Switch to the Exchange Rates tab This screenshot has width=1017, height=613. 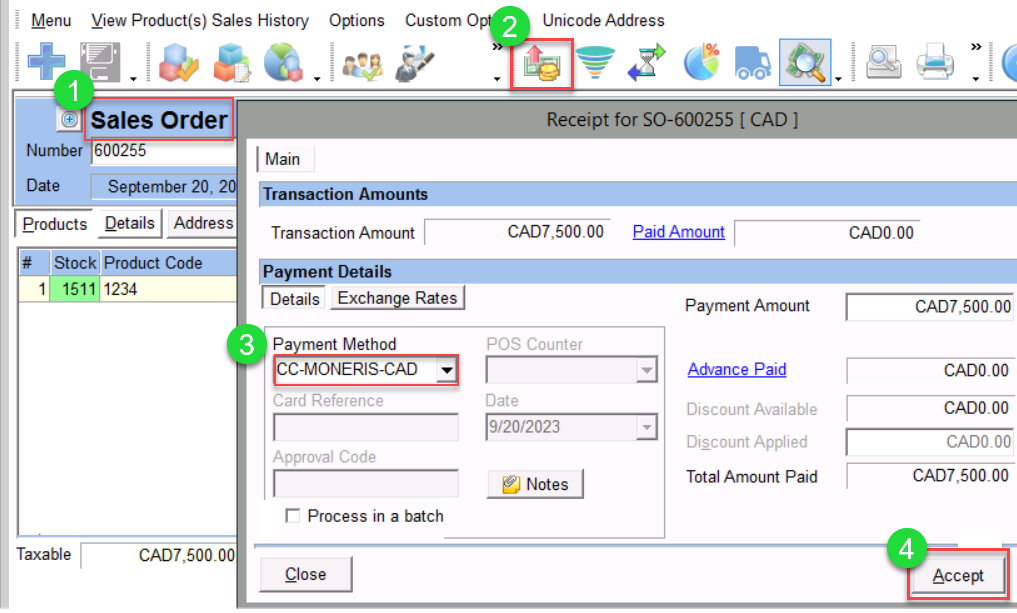pos(397,298)
